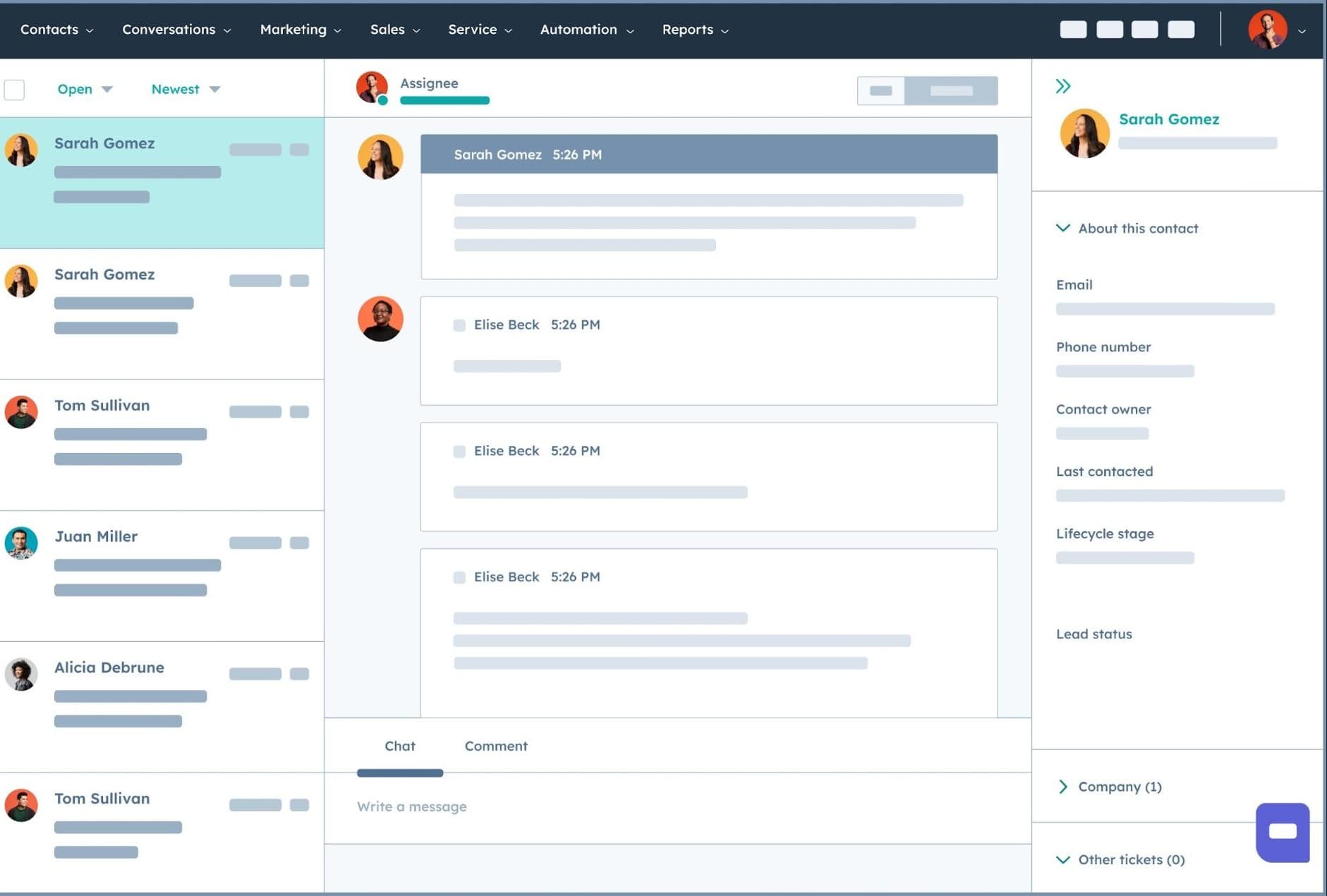Click Juan Miller's avatar in conversation list
This screenshot has height=896, width=1327.
[x=21, y=543]
